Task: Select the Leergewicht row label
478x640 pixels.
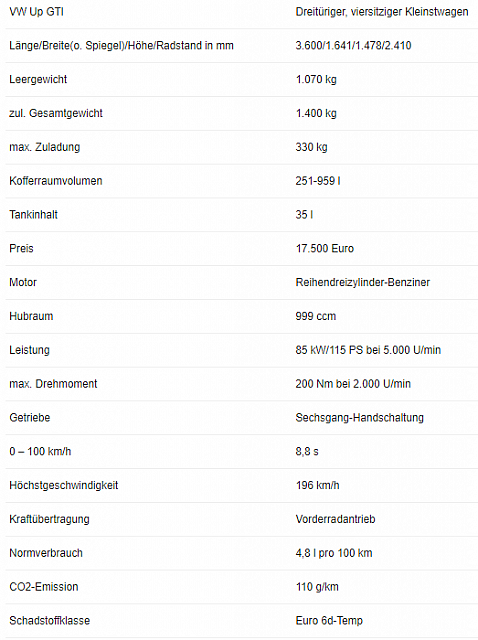Action: [x=38, y=79]
